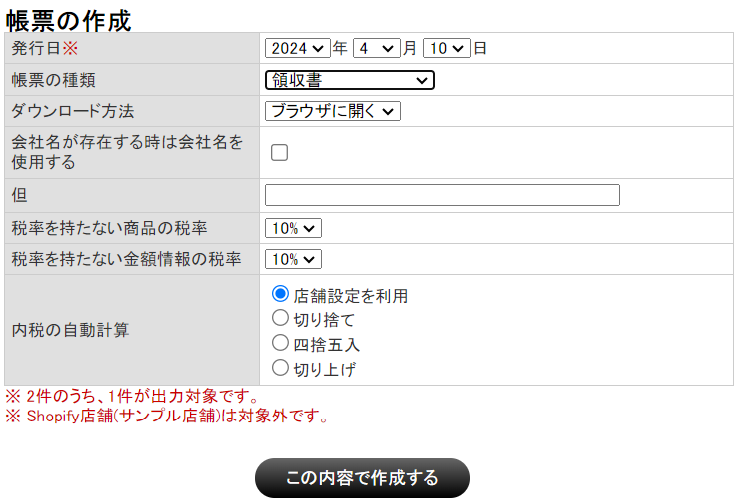Select the 店舗設定を利用 radio button

pos(281,294)
